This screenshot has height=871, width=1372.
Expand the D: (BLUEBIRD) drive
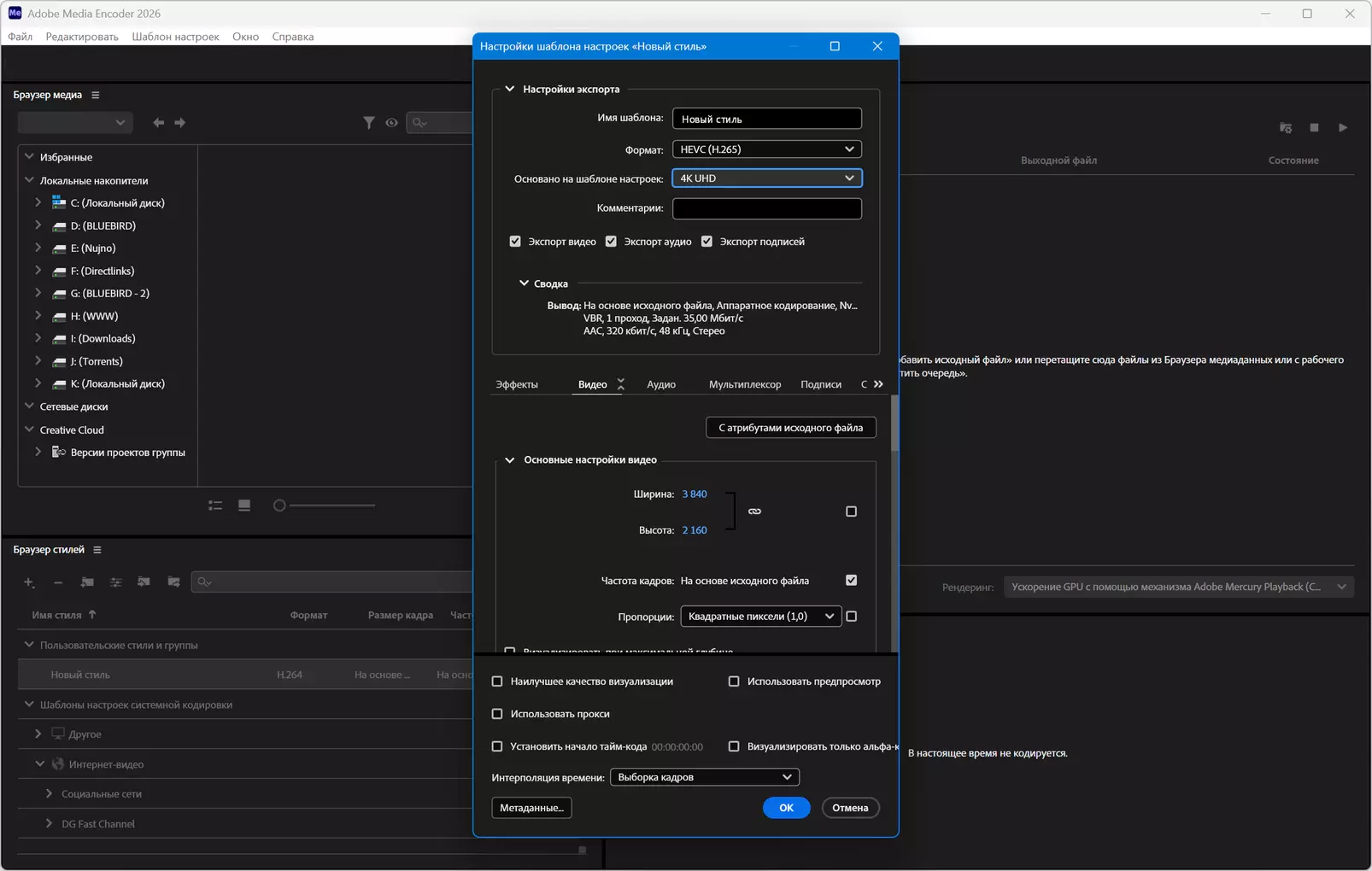(x=38, y=225)
